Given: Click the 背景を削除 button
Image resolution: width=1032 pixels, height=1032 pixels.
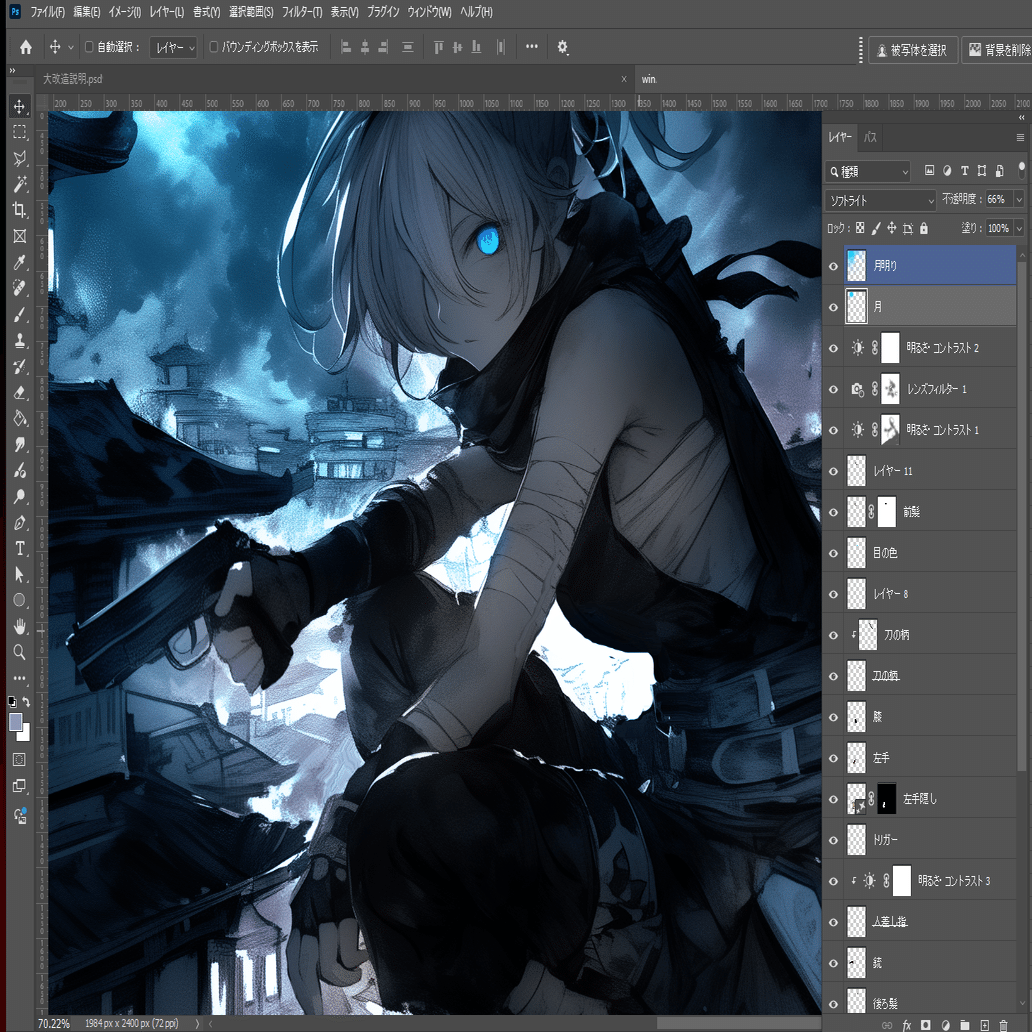Looking at the screenshot, I should (998, 50).
